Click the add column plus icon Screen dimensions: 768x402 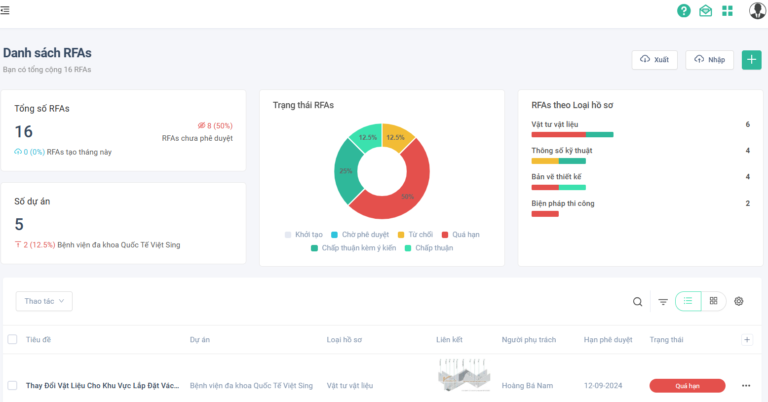(747, 339)
